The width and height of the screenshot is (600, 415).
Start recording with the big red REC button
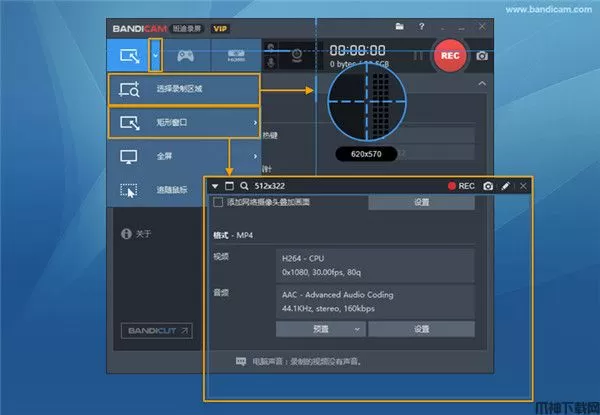pos(450,56)
